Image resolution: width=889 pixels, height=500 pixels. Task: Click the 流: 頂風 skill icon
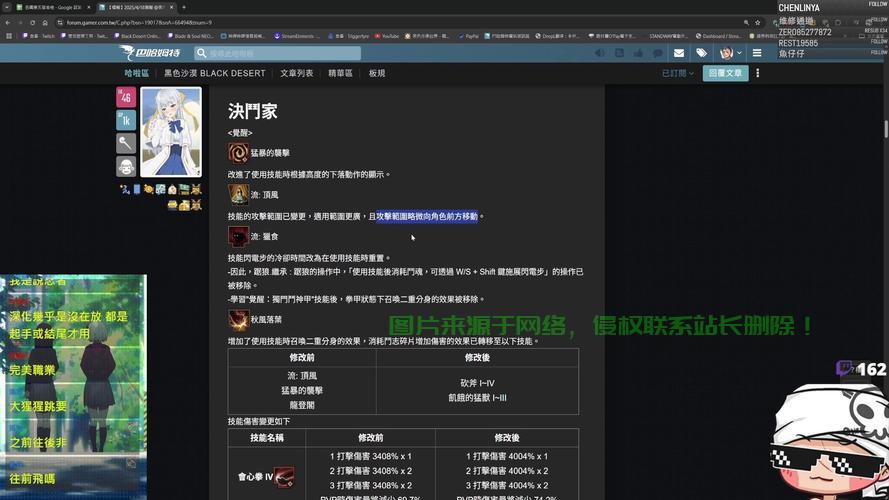[238, 194]
